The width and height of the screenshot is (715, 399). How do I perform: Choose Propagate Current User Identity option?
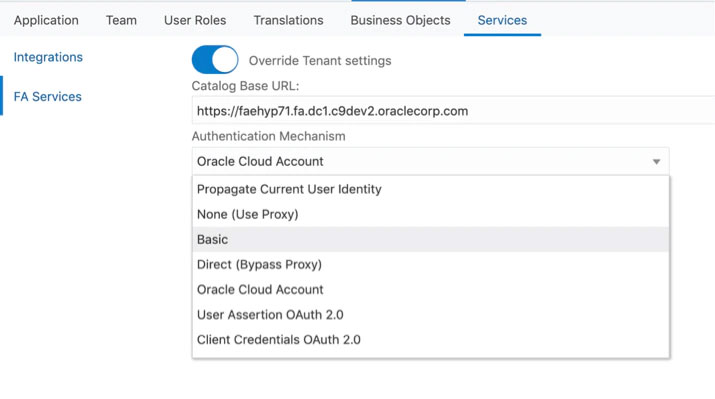pyautogui.click(x=430, y=189)
